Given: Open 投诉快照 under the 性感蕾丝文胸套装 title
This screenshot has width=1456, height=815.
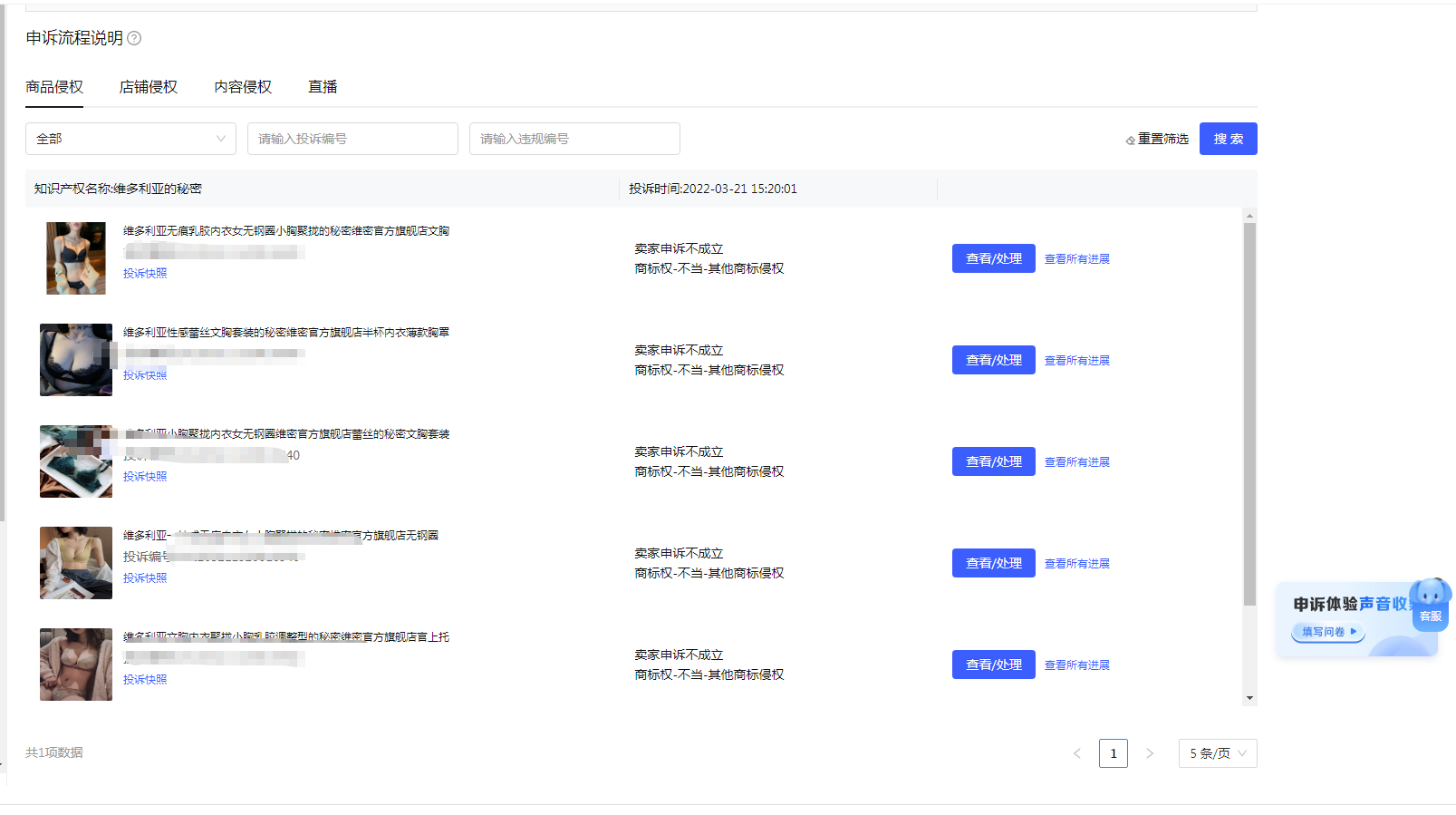Looking at the screenshot, I should coord(145,375).
